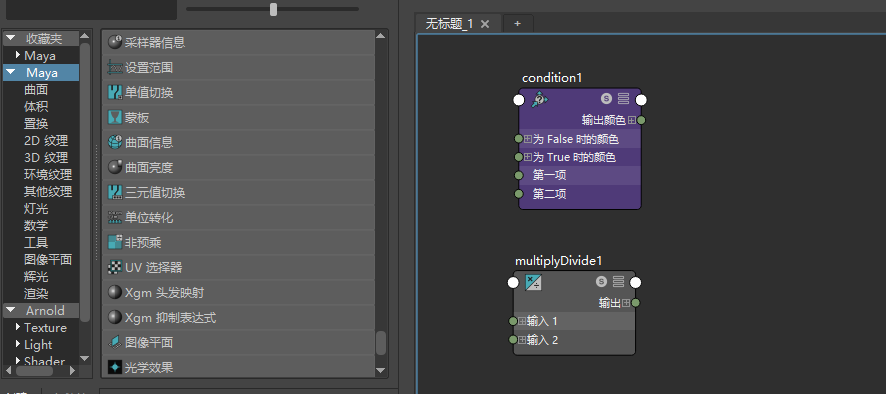This screenshot has height=394, width=886.
Task: Click 第一项 input port on condition1
Action: (519, 175)
